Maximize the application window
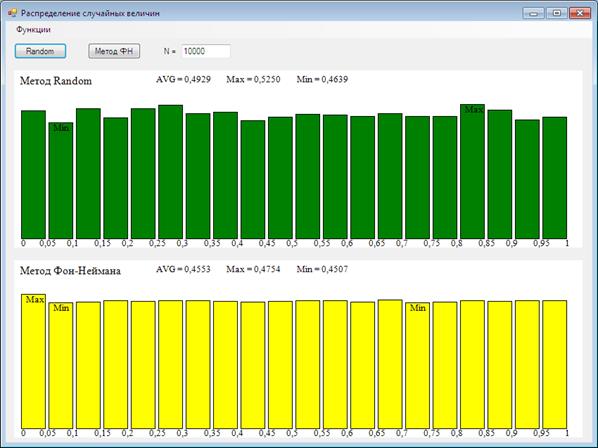This screenshot has height=448, width=598. pyautogui.click(x=556, y=13)
